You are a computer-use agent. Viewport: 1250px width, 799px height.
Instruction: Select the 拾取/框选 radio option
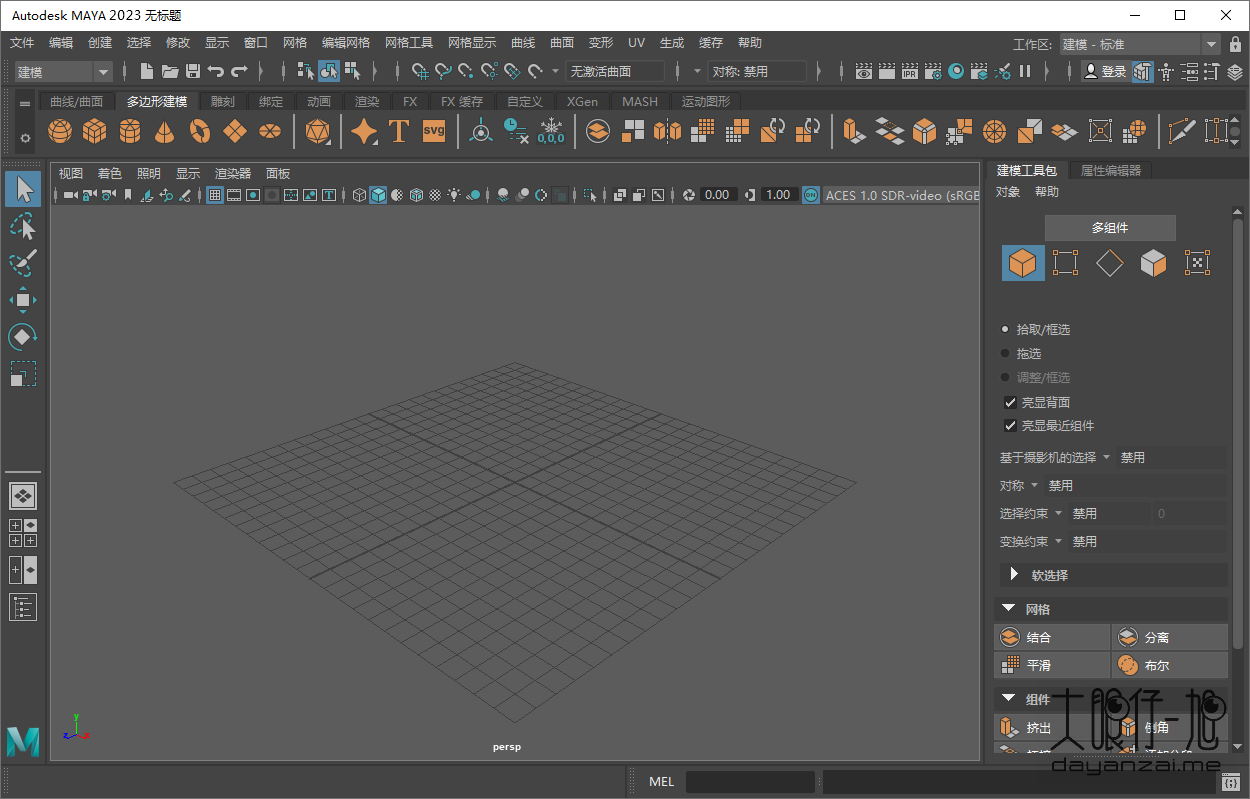1005,329
